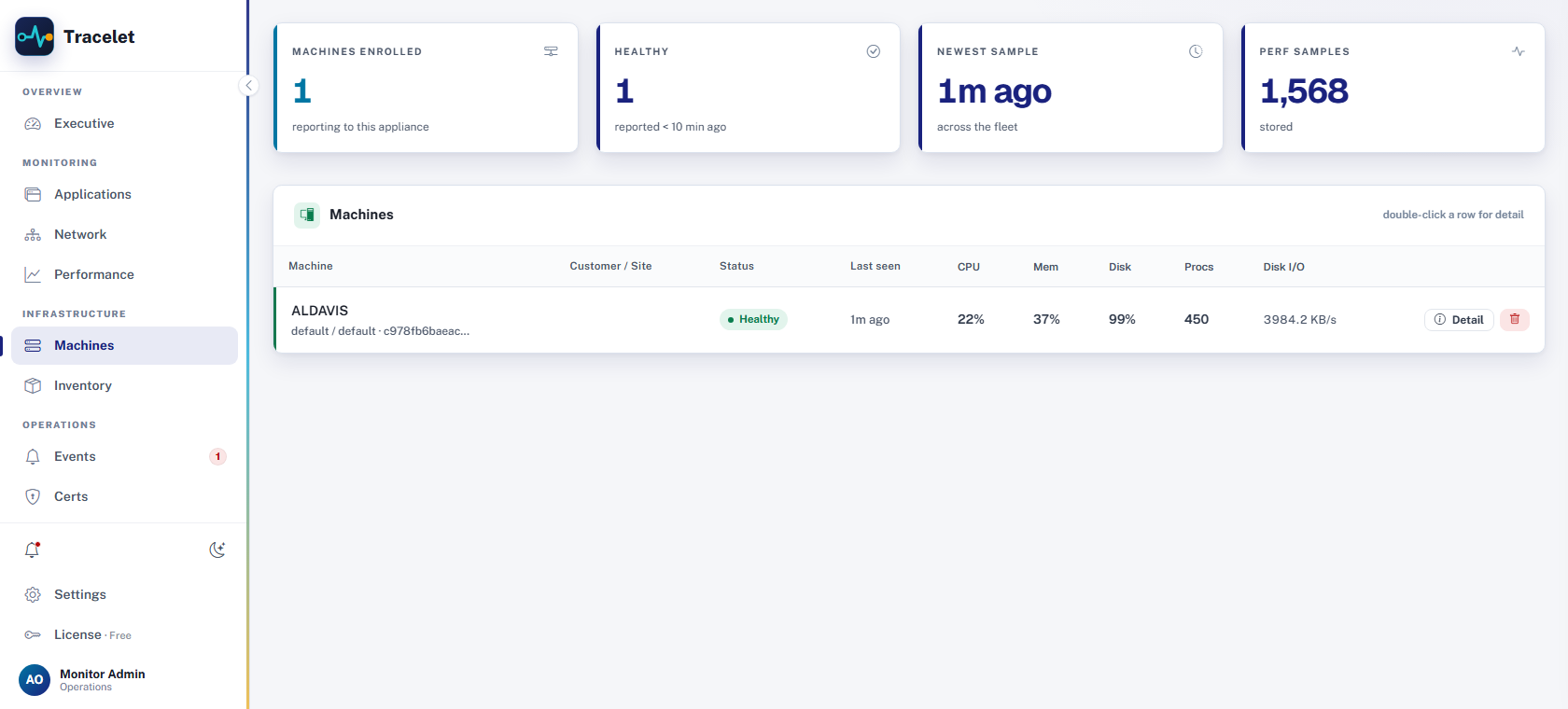The image size is (1568, 709).
Task: Click the Newest Sample clock icon
Action: pos(1196,51)
